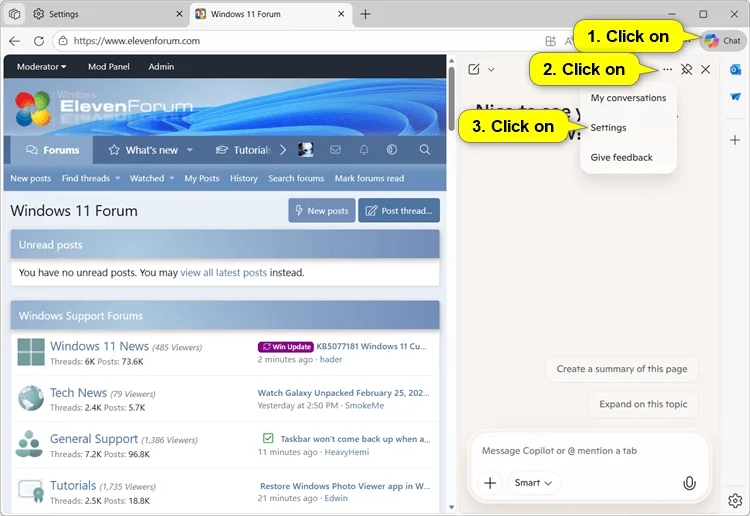Open Taskbar won't come back thread

coord(355,439)
